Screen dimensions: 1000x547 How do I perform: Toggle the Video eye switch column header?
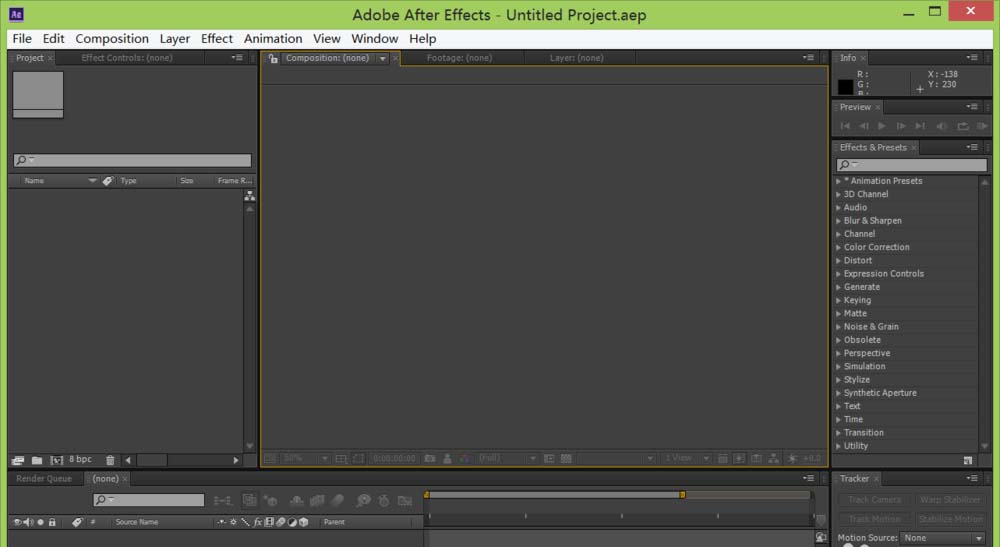17,522
